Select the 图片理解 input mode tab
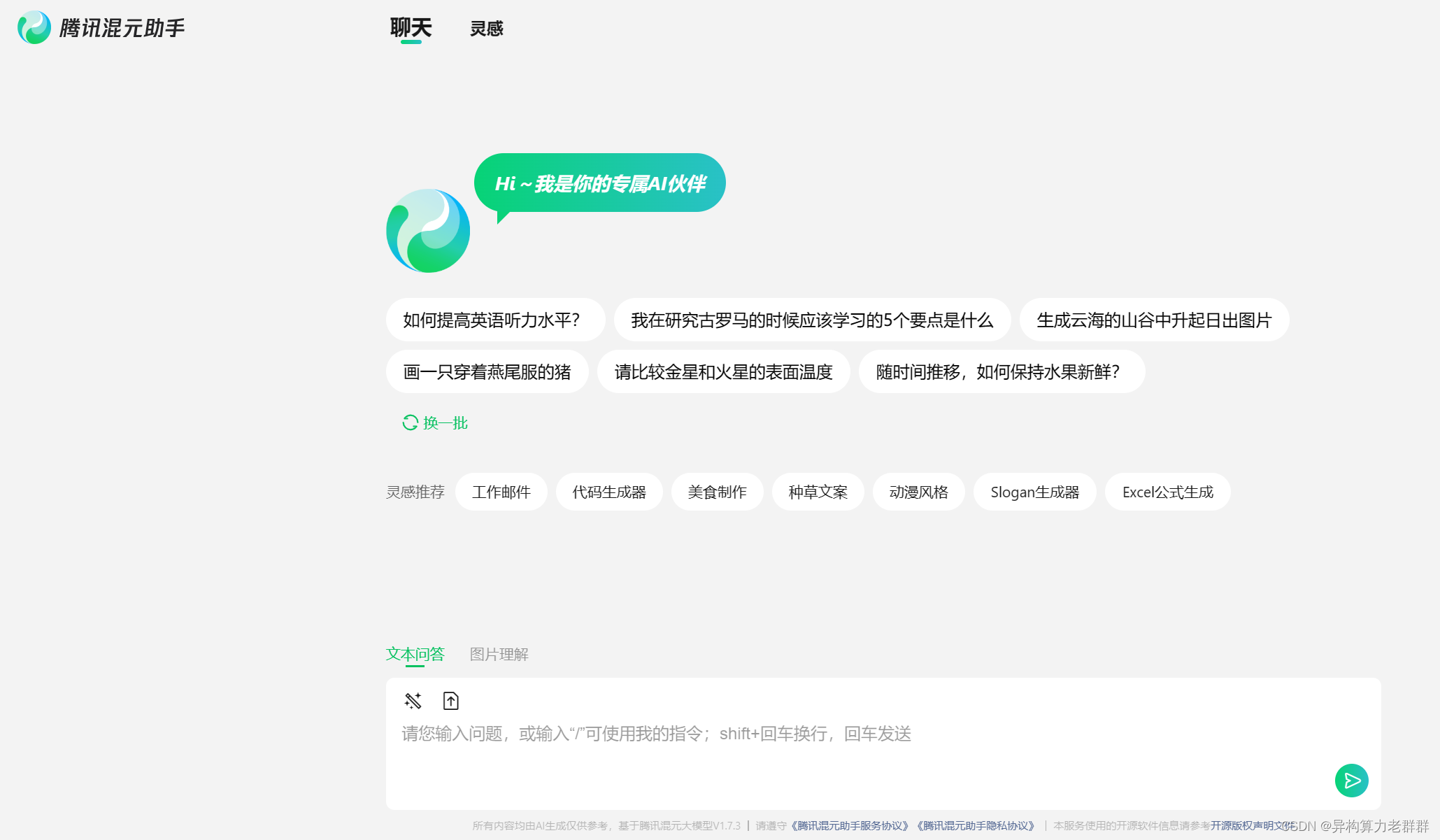The width and height of the screenshot is (1440, 840). pyautogui.click(x=499, y=654)
